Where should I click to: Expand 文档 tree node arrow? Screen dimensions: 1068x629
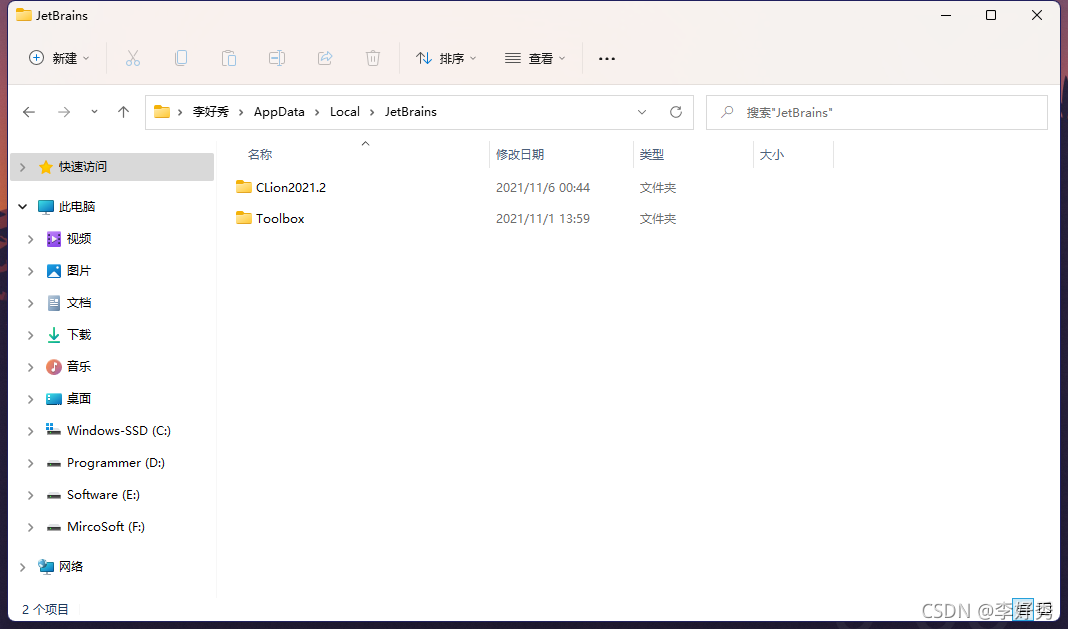point(31,303)
